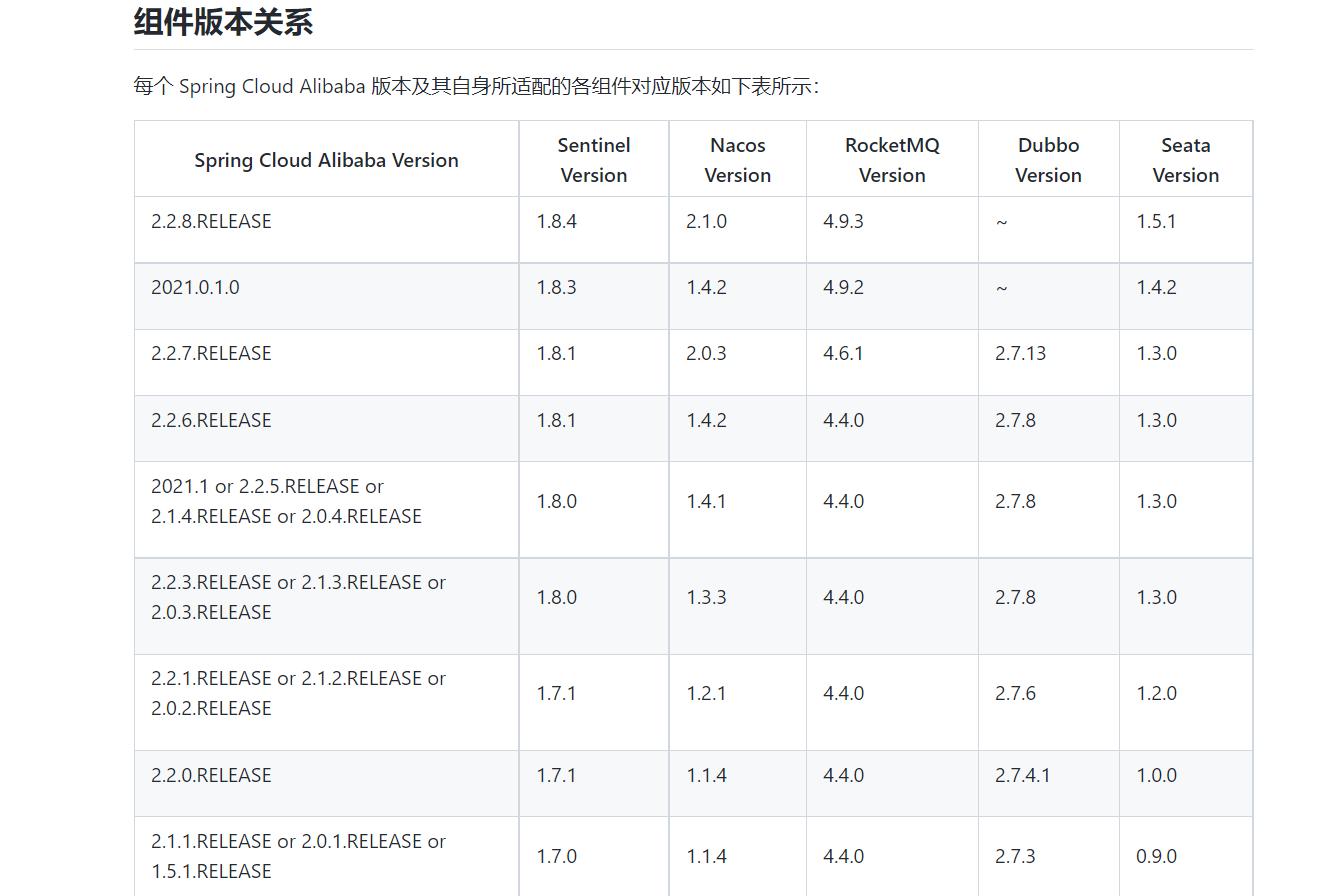Image resolution: width=1330 pixels, height=896 pixels.
Task: Select Sentinel value "1.7.0"
Action: (x=556, y=856)
